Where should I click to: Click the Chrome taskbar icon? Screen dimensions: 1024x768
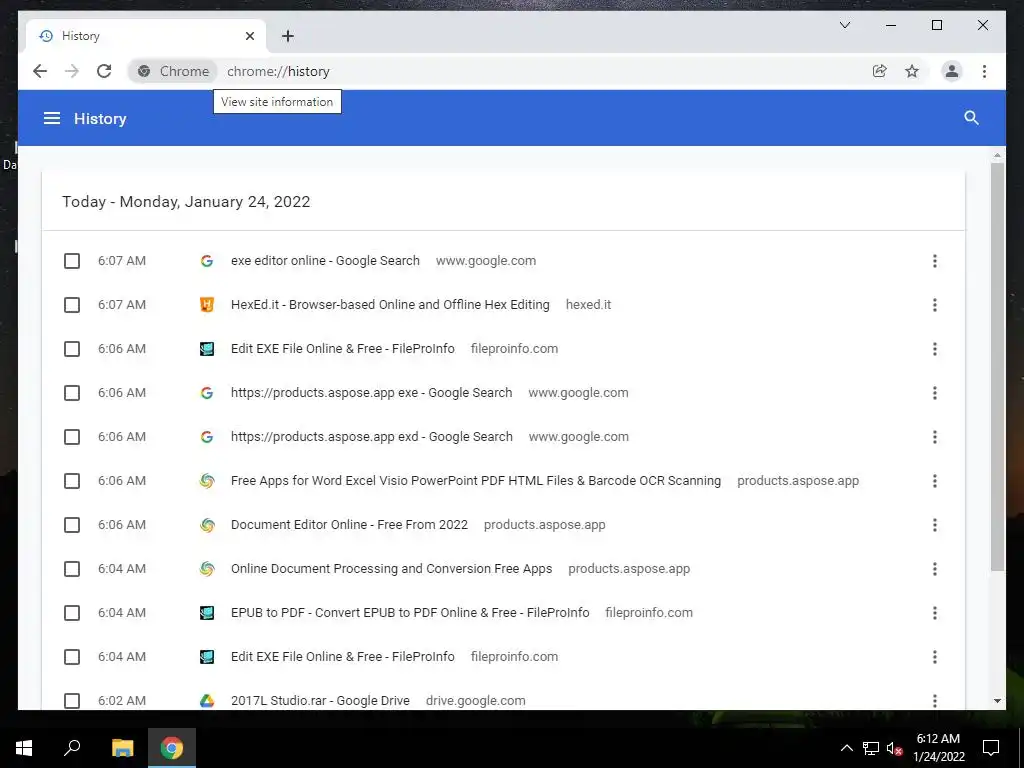(x=172, y=748)
